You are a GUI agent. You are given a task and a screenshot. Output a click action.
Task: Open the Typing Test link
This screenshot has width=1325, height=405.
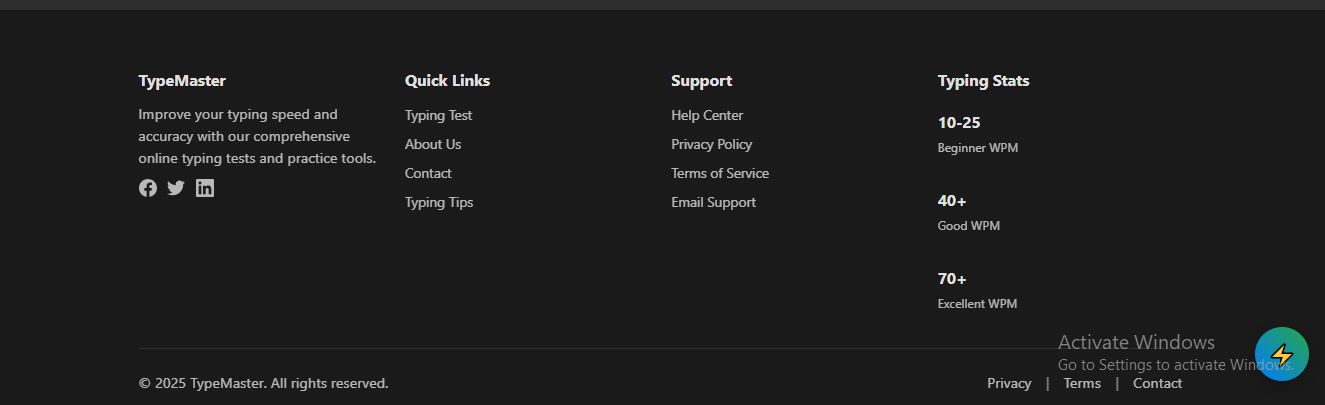tap(438, 115)
